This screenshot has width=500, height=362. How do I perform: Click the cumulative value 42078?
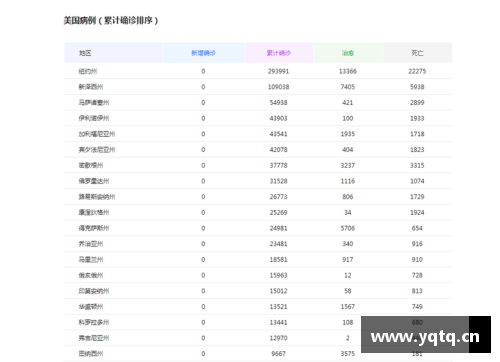point(279,149)
